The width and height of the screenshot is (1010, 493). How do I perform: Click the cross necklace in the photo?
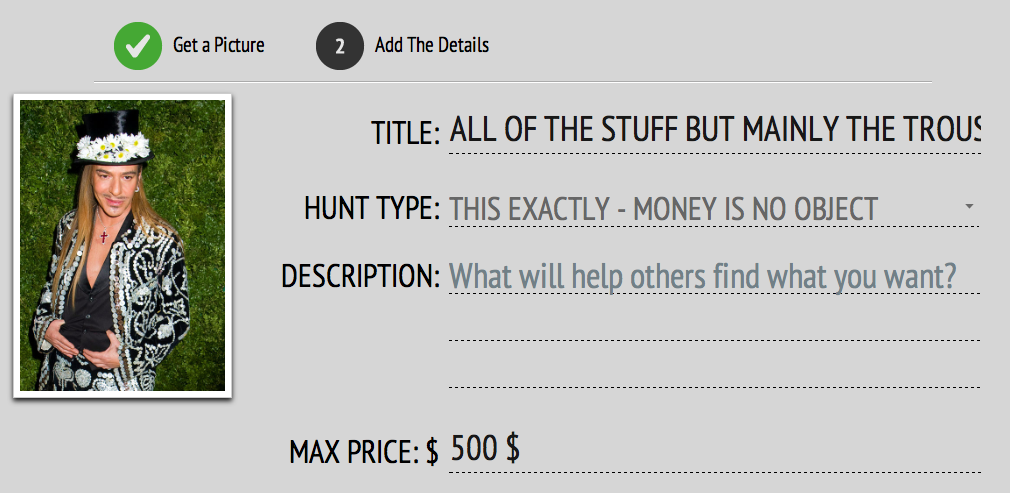click(103, 238)
